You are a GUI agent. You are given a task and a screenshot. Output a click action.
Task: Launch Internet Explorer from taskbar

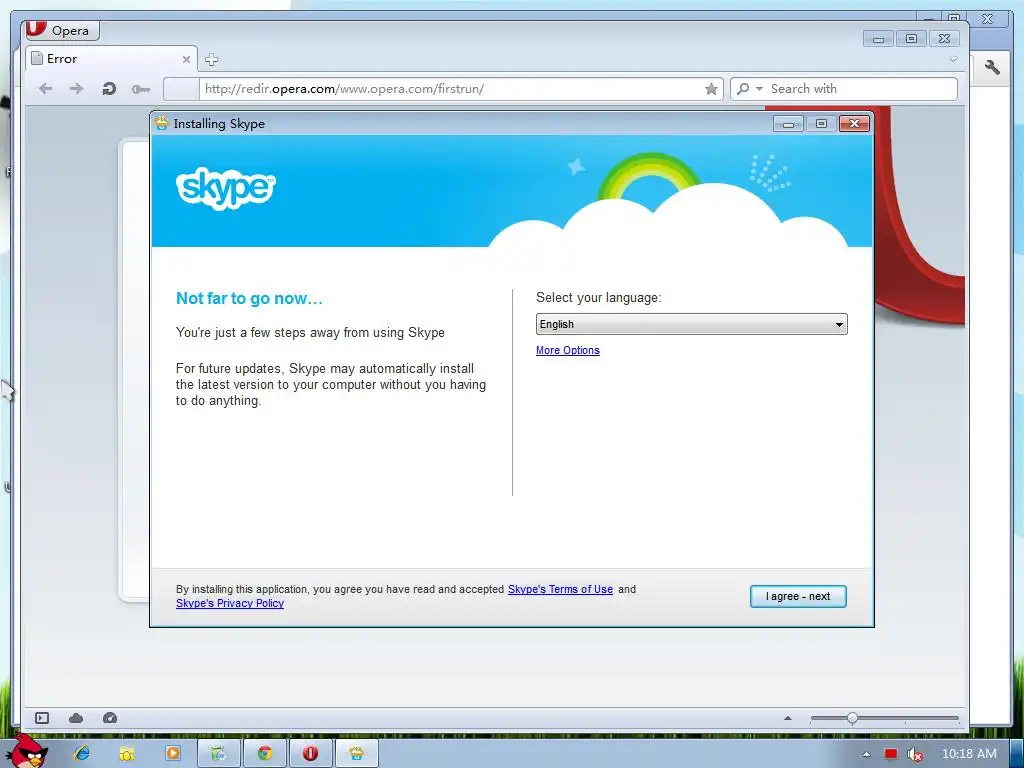[x=82, y=754]
